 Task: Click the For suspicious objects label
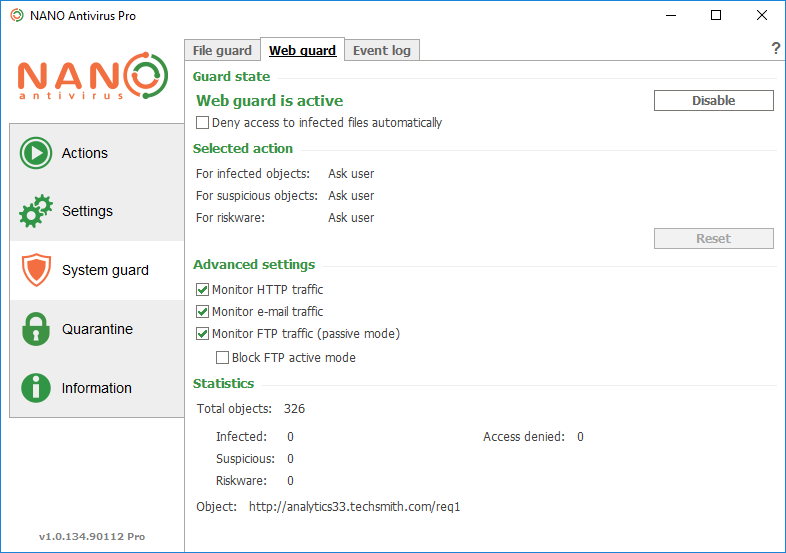coord(257,196)
